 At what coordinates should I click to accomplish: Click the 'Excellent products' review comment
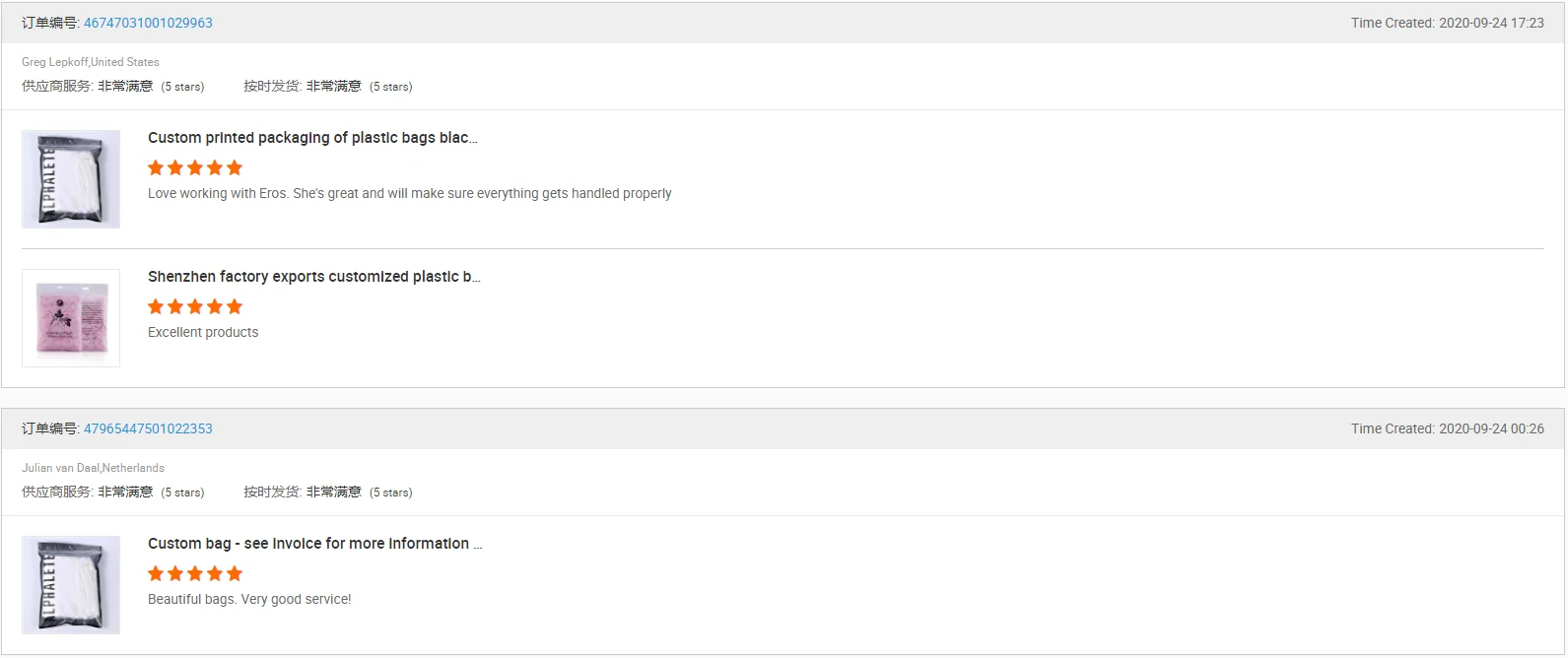tap(203, 332)
